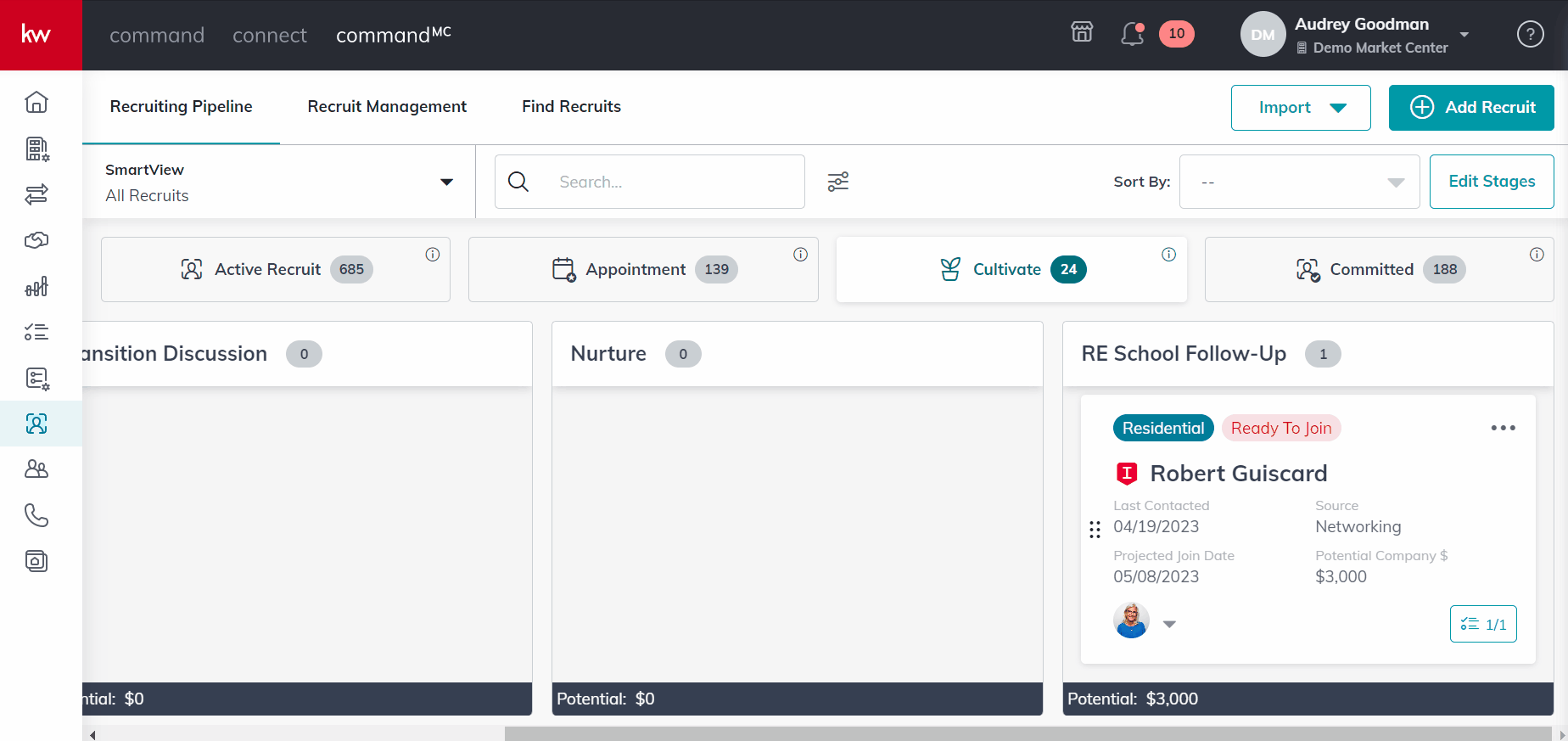Click the Add Recruit button
This screenshot has width=1568, height=741.
point(1471,108)
